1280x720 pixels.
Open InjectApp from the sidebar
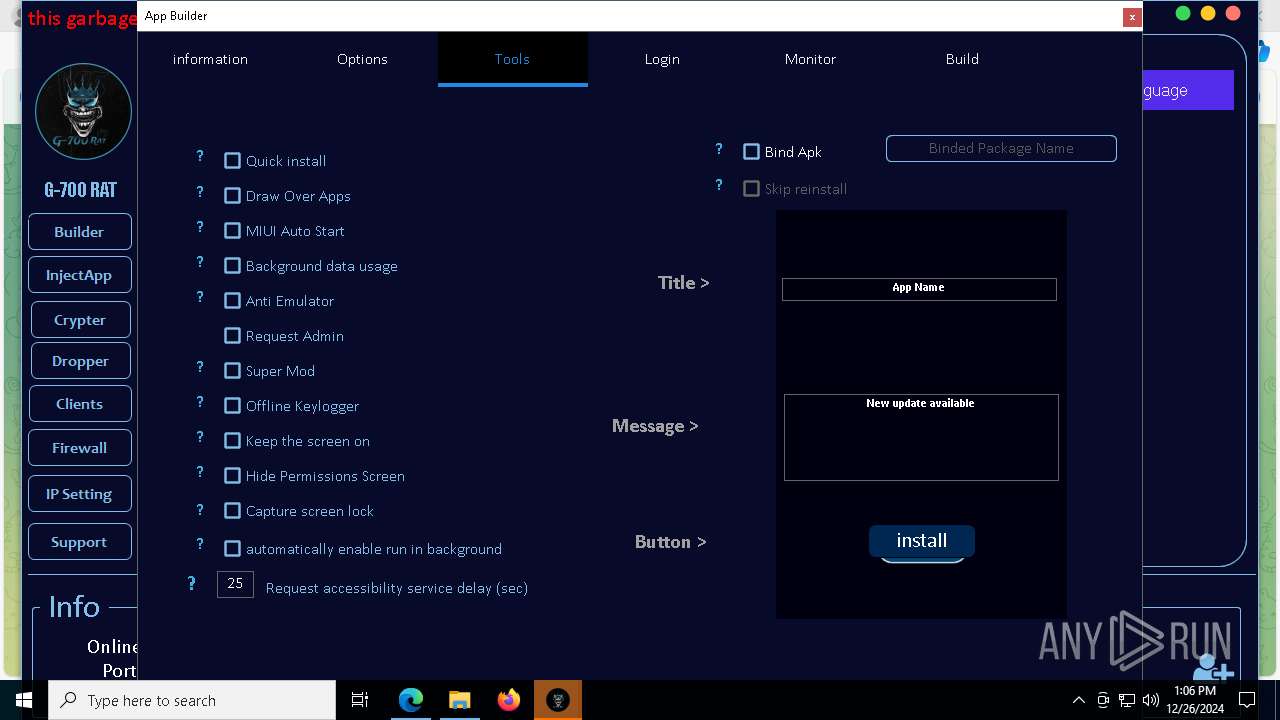tap(79, 275)
